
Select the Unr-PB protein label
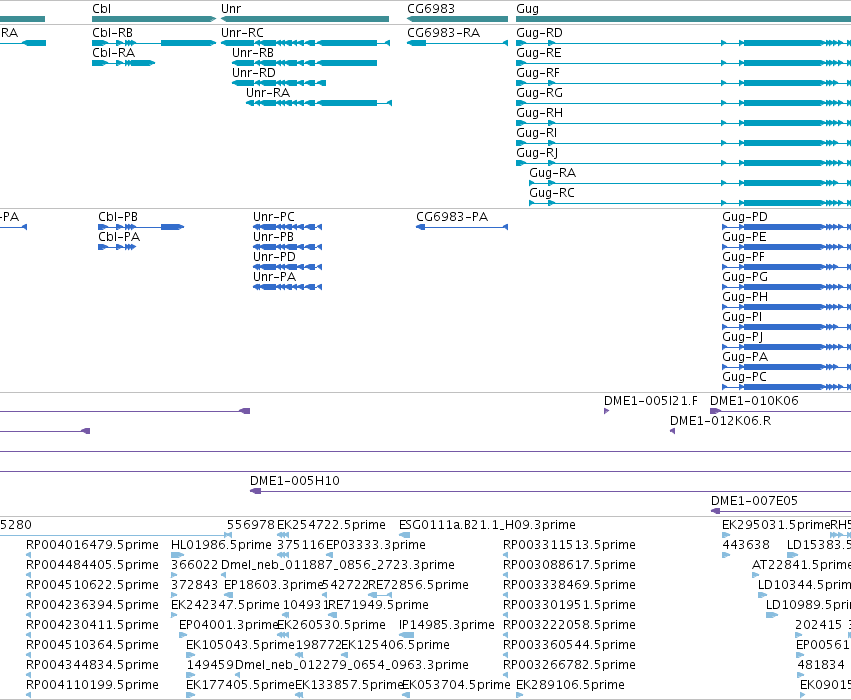pos(273,237)
